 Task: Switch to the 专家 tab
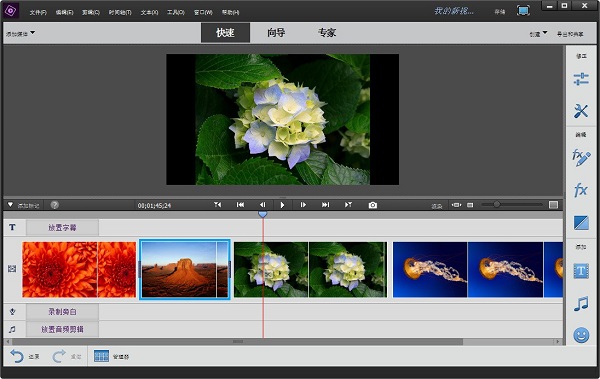click(327, 33)
